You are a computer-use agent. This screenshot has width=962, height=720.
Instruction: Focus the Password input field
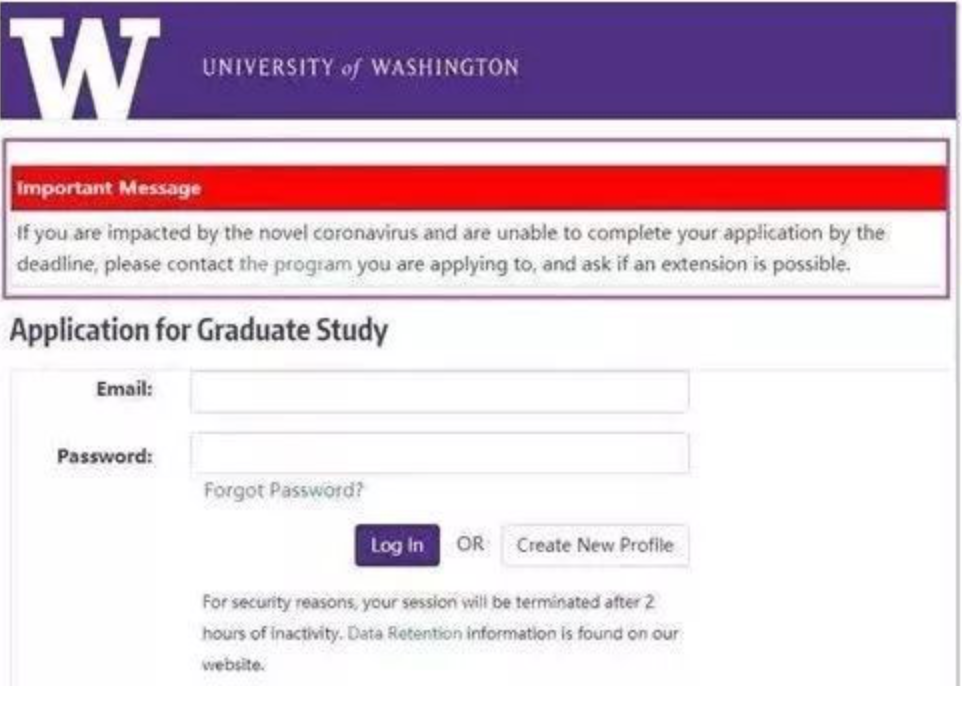coord(439,453)
